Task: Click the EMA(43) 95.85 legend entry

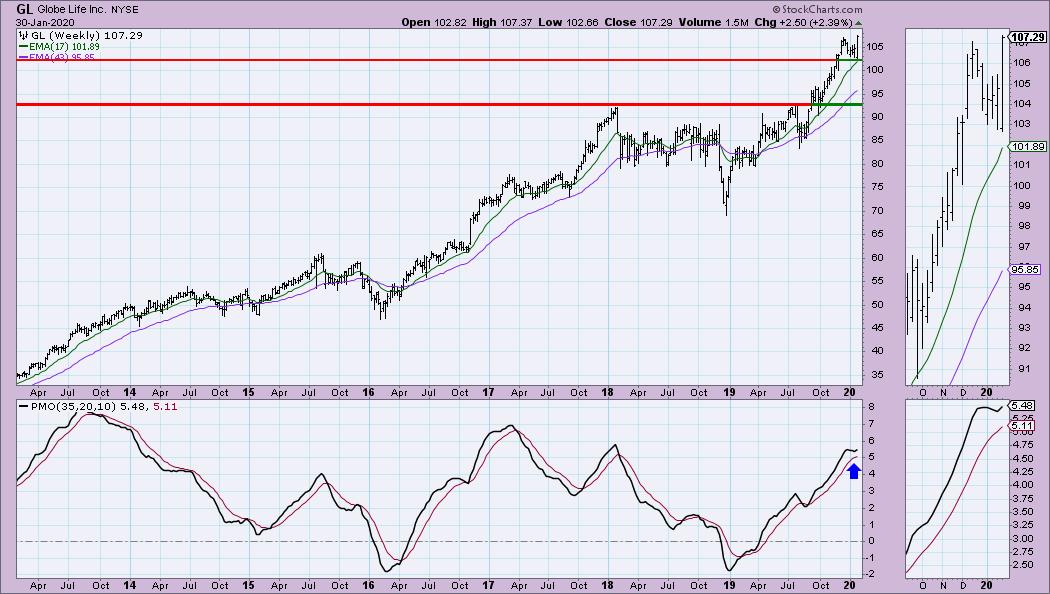Action: point(62,58)
